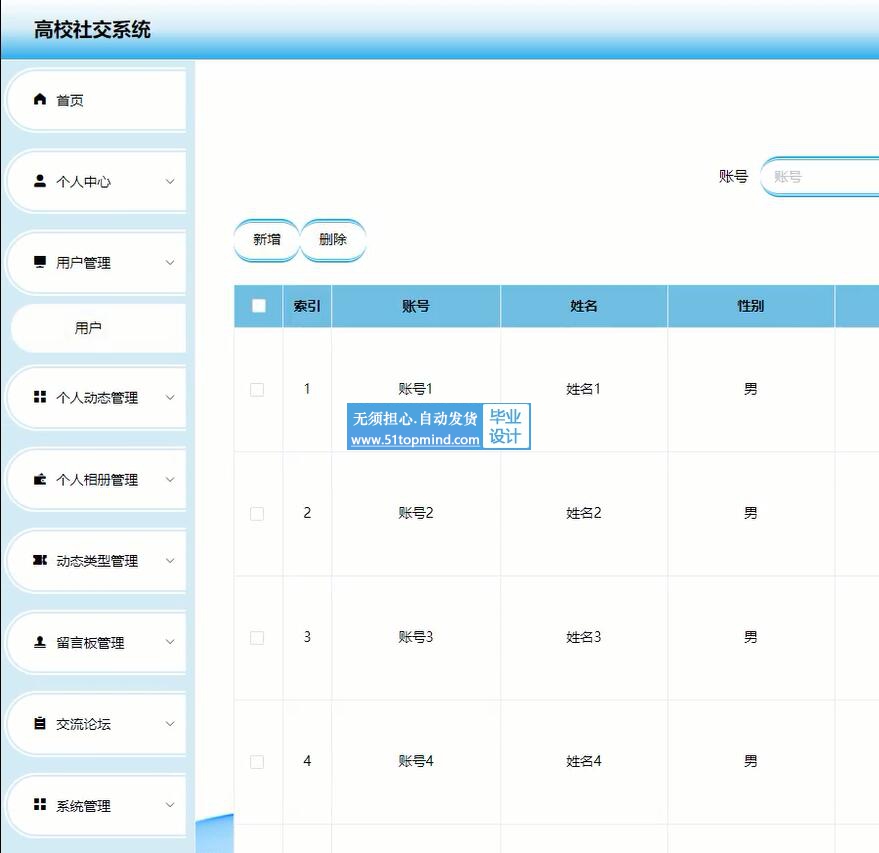Expand the 动态类型管理 chevron
This screenshot has width=879, height=853.
coord(170,560)
